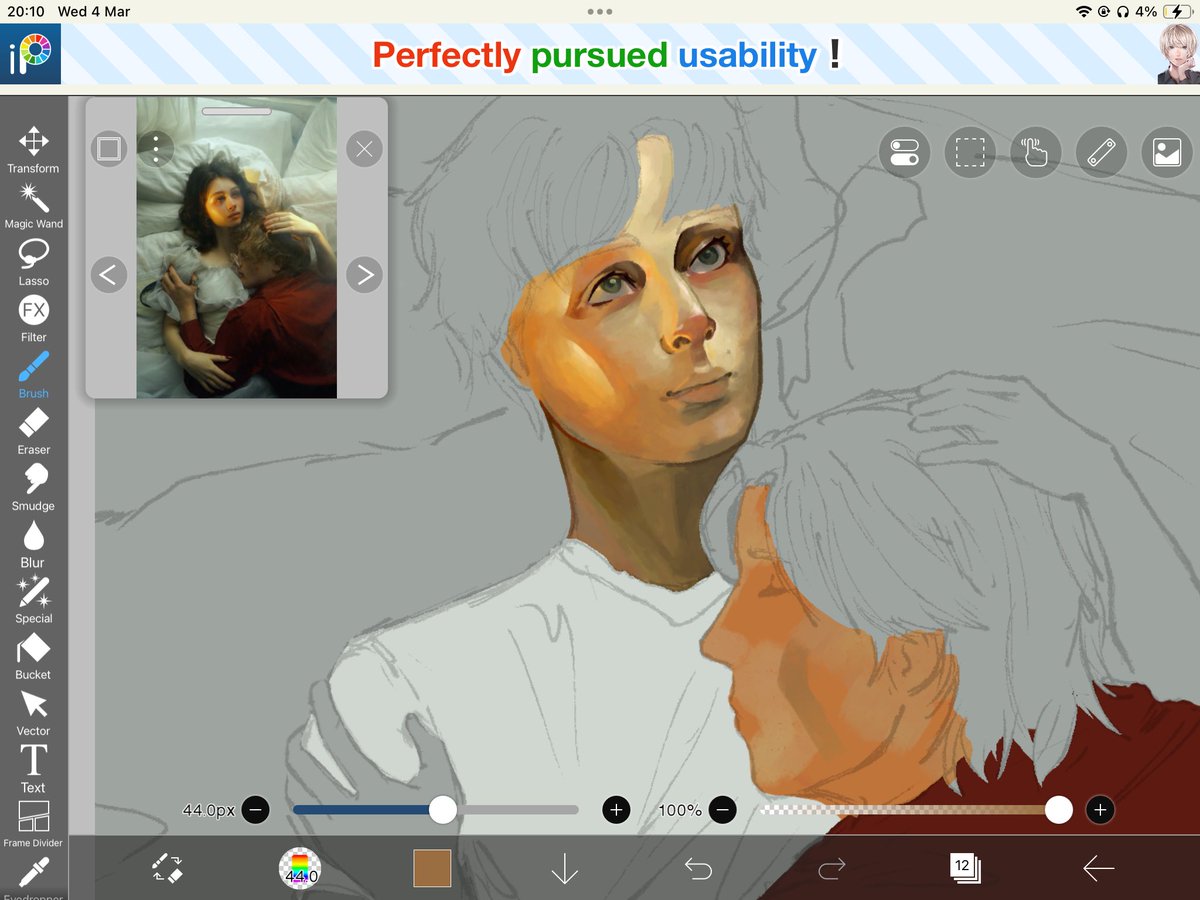This screenshot has height=900, width=1200.
Task: Select the Brush tool
Action: click(x=33, y=375)
